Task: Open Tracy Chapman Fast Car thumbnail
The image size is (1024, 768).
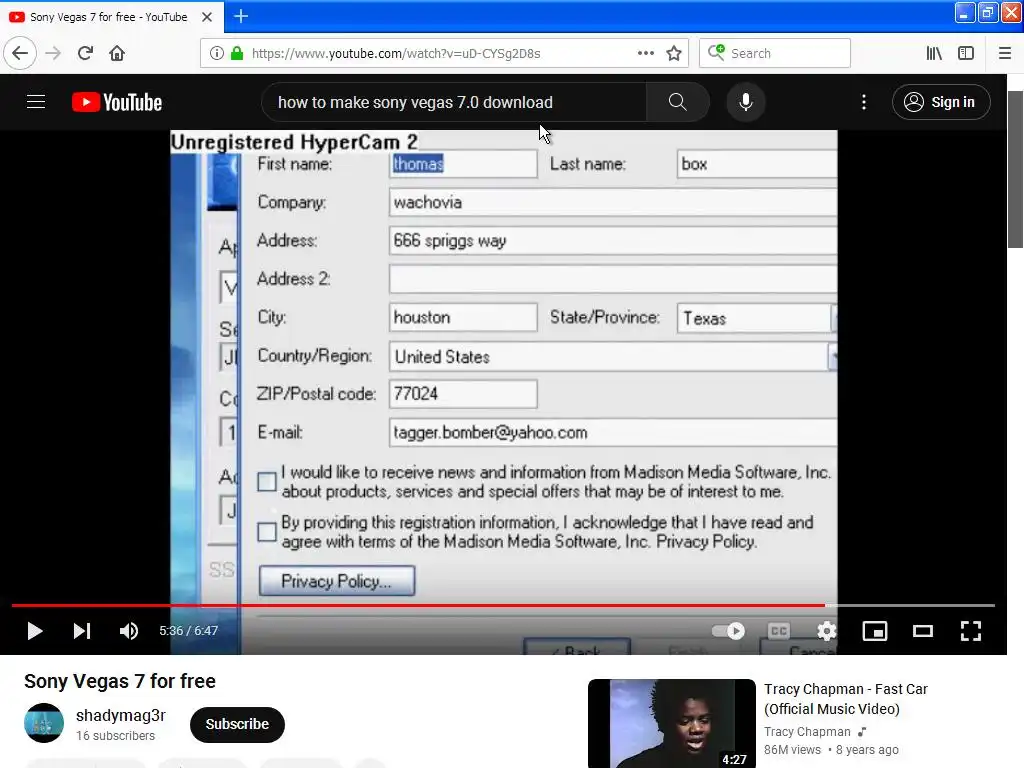Action: [671, 724]
